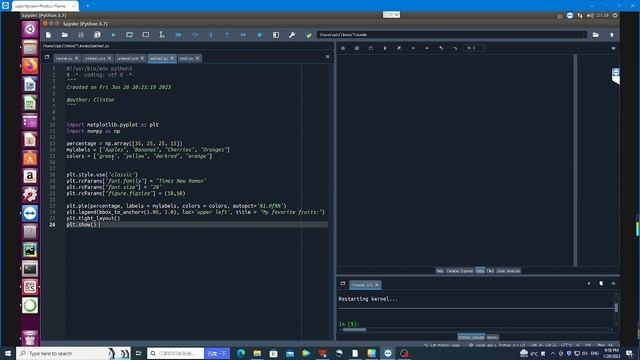
Task: Open the first .py editor tab
Action: point(67,58)
